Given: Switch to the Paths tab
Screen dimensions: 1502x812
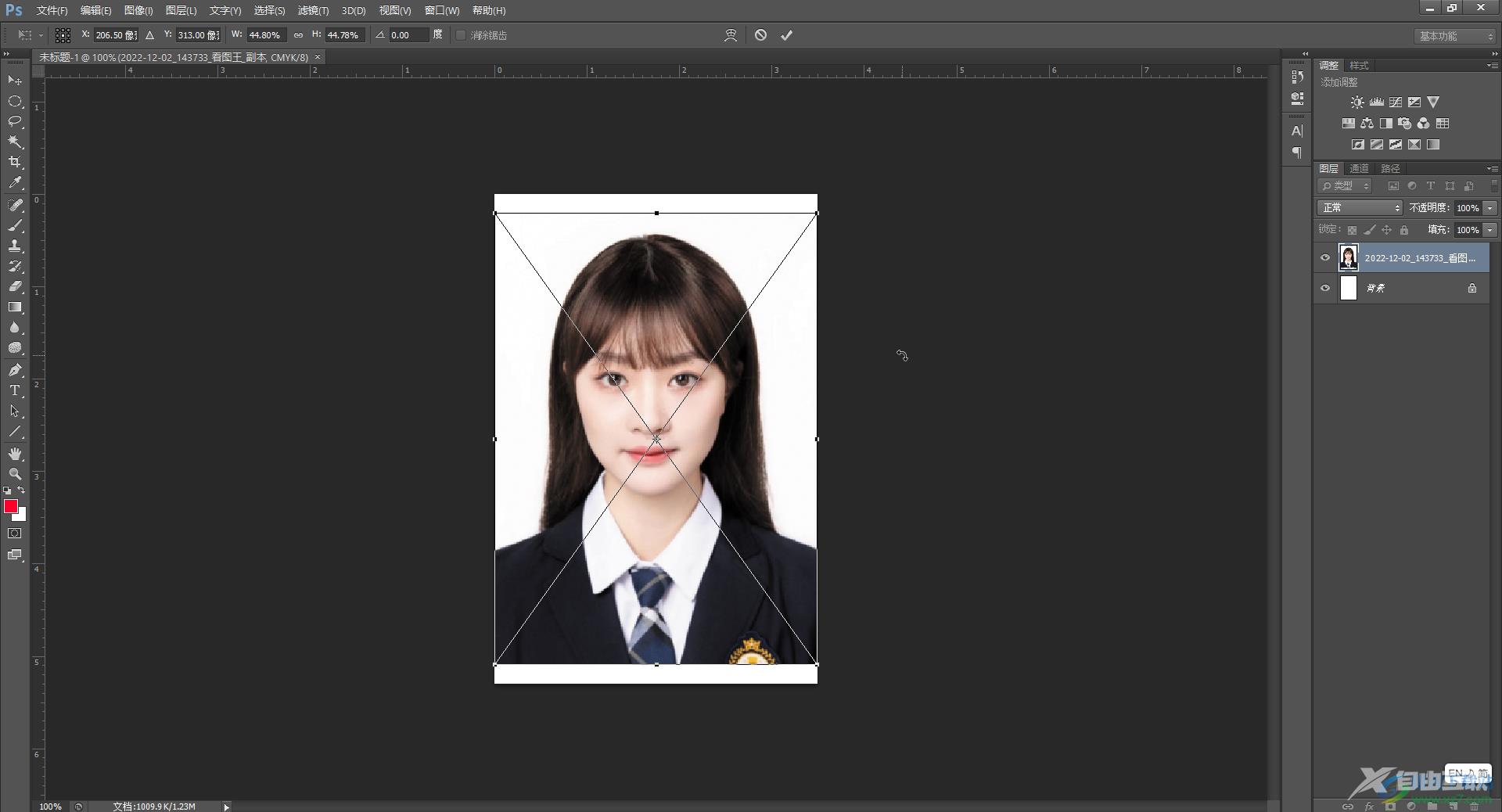Looking at the screenshot, I should point(1390,168).
